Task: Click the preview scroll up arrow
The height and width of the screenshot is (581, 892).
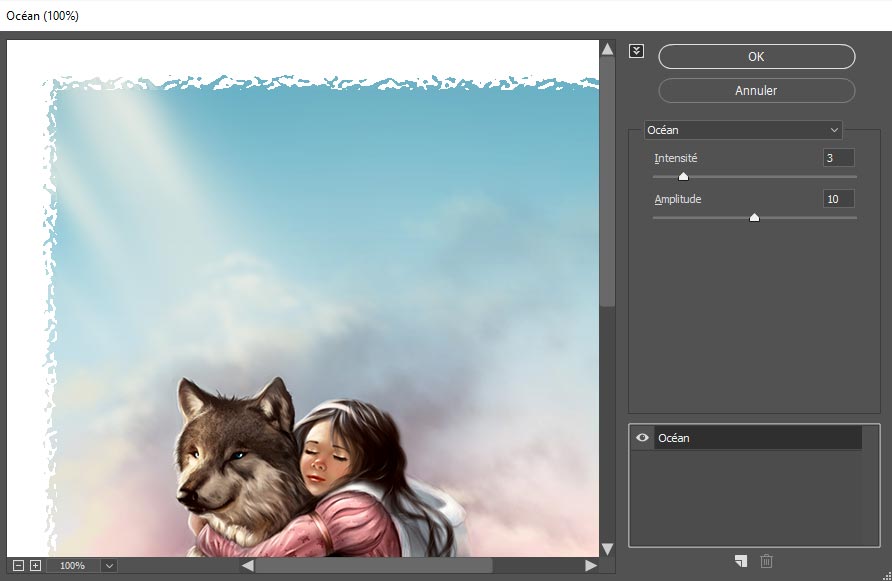Action: pyautogui.click(x=607, y=48)
